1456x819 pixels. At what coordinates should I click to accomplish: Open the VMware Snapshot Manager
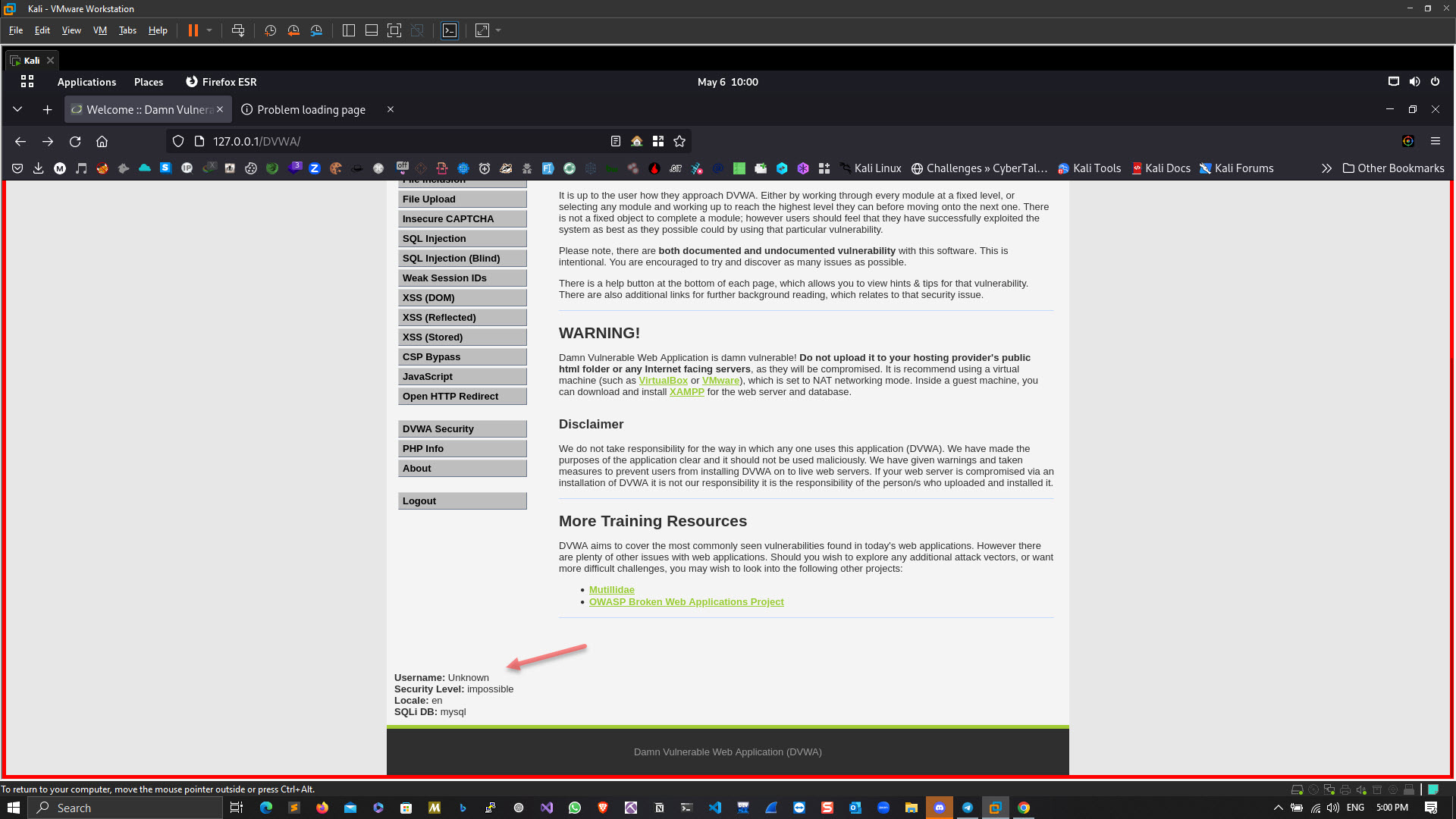click(316, 30)
